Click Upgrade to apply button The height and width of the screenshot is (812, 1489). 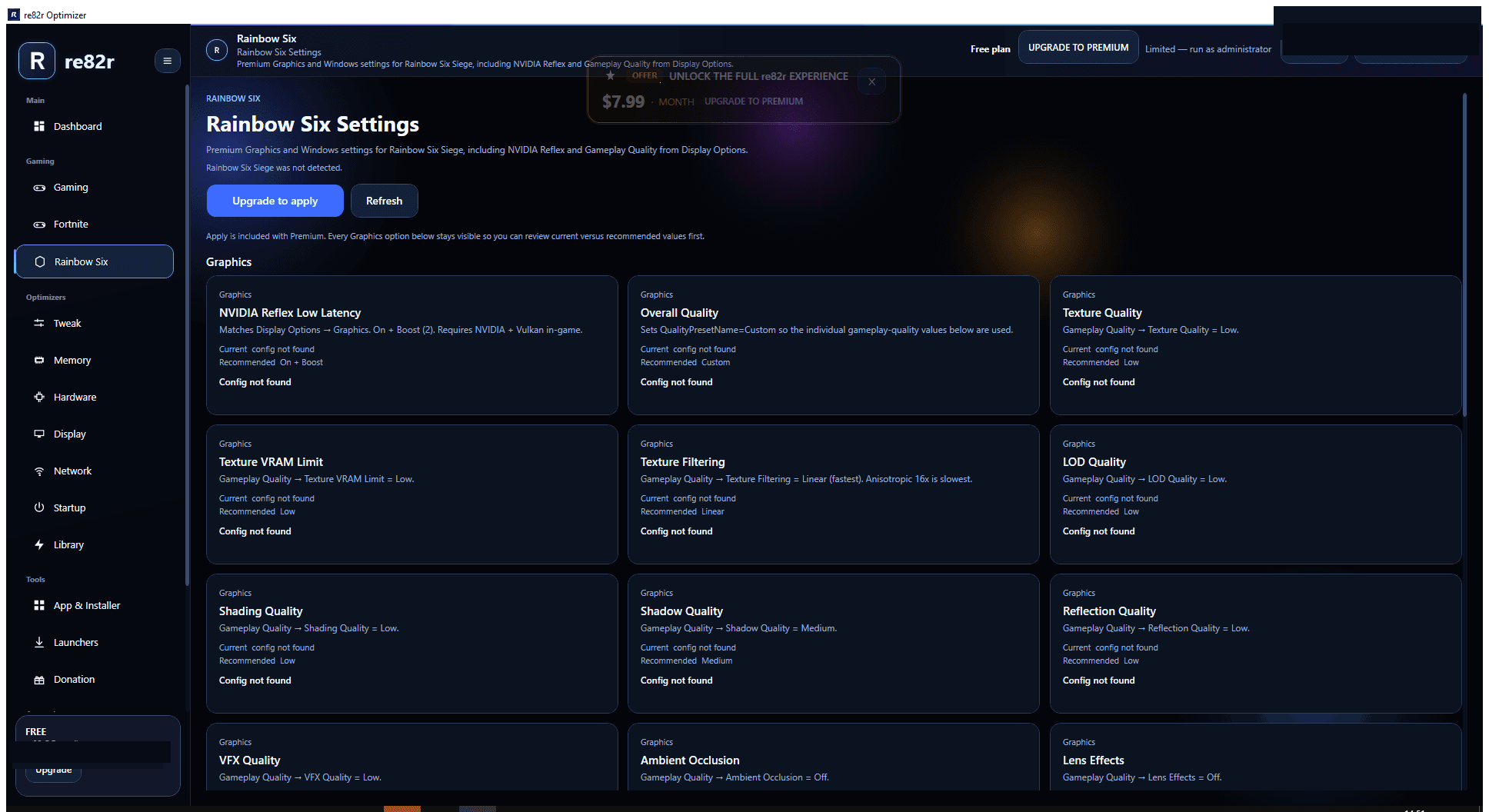pos(275,201)
